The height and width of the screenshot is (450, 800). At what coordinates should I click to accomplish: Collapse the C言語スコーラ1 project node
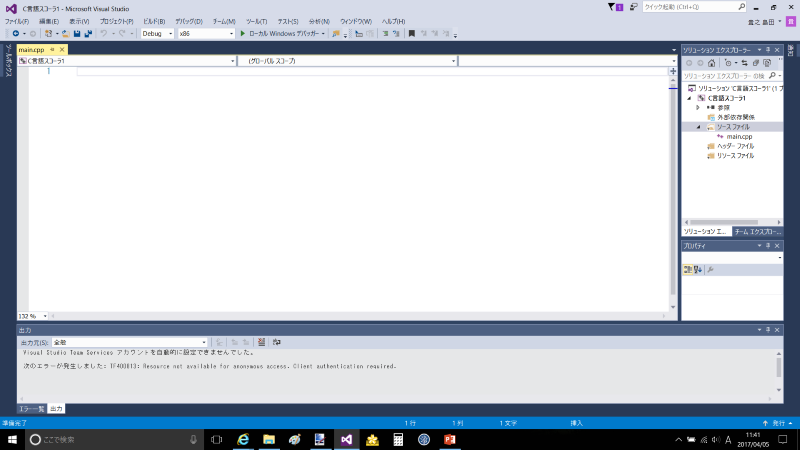(689, 98)
